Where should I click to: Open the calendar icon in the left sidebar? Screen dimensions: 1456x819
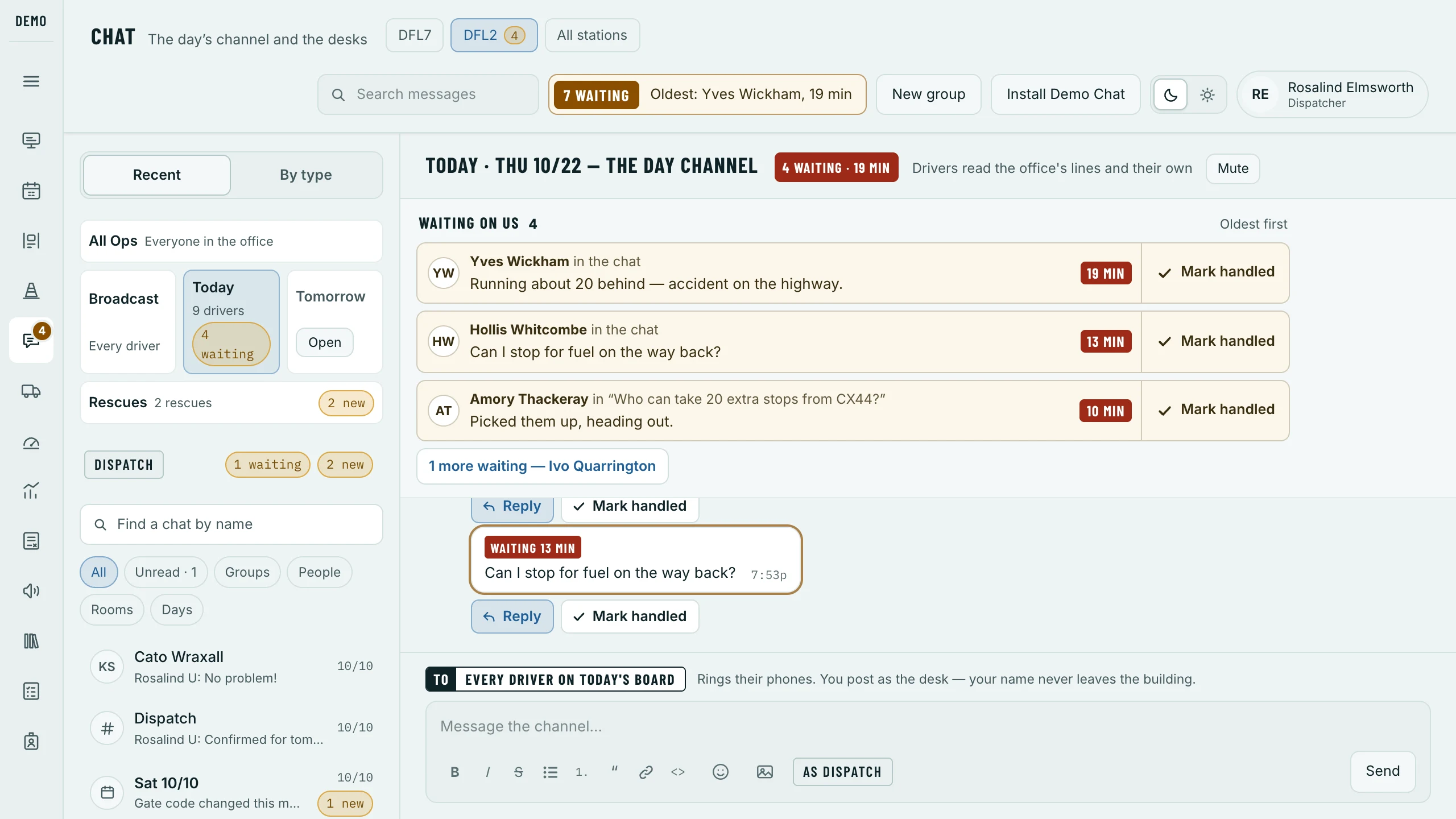pyautogui.click(x=31, y=191)
